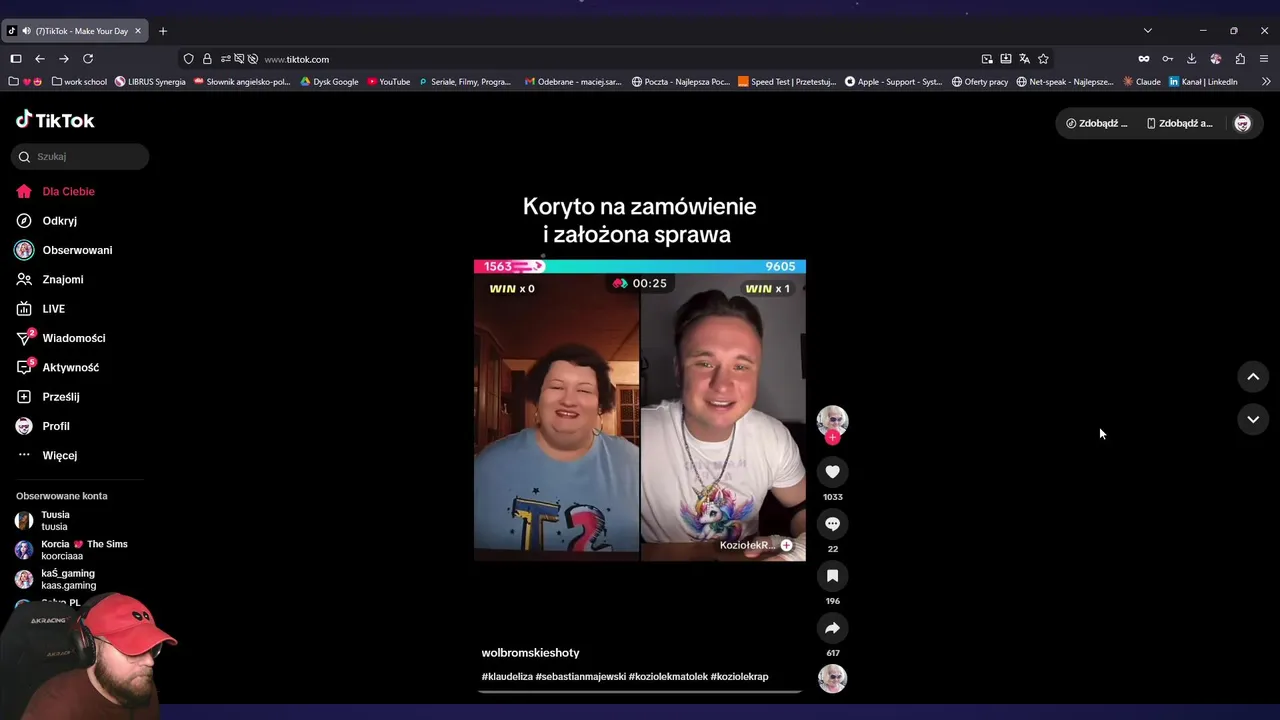
Task: Click hashtag #koziolekrap
Action: coord(739,677)
